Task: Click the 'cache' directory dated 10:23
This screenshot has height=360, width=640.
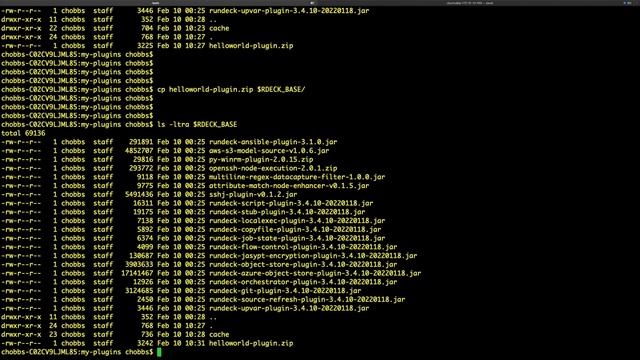Action: [x=219, y=28]
